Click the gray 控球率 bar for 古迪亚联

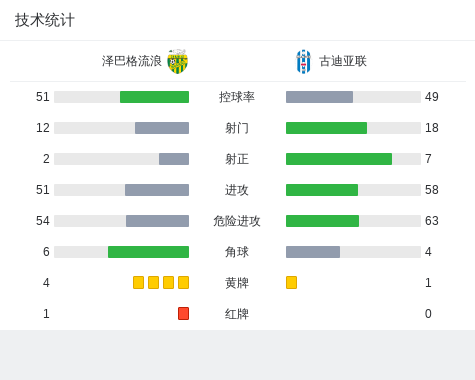click(319, 97)
